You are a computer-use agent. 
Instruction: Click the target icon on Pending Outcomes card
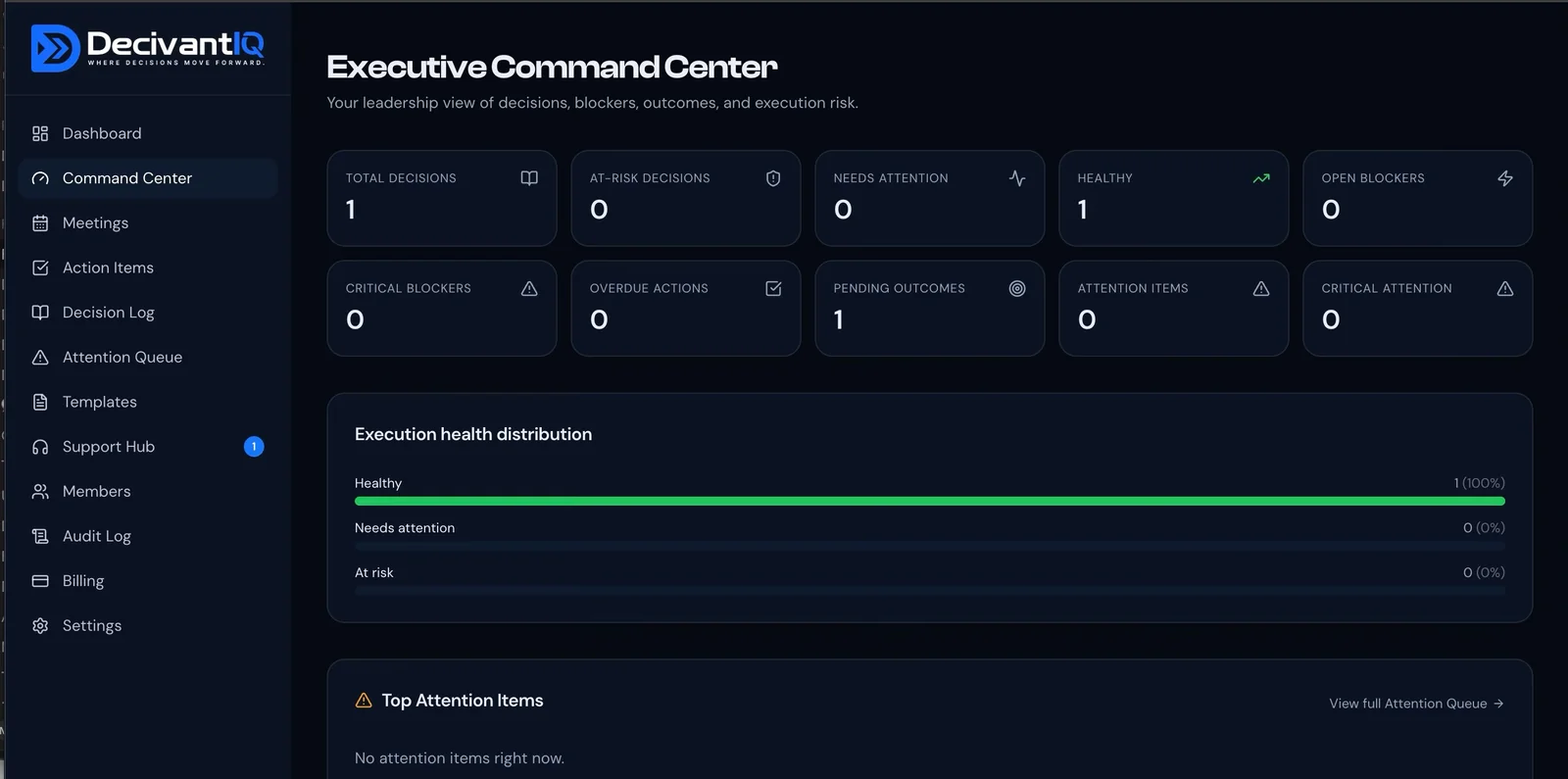(x=1017, y=288)
